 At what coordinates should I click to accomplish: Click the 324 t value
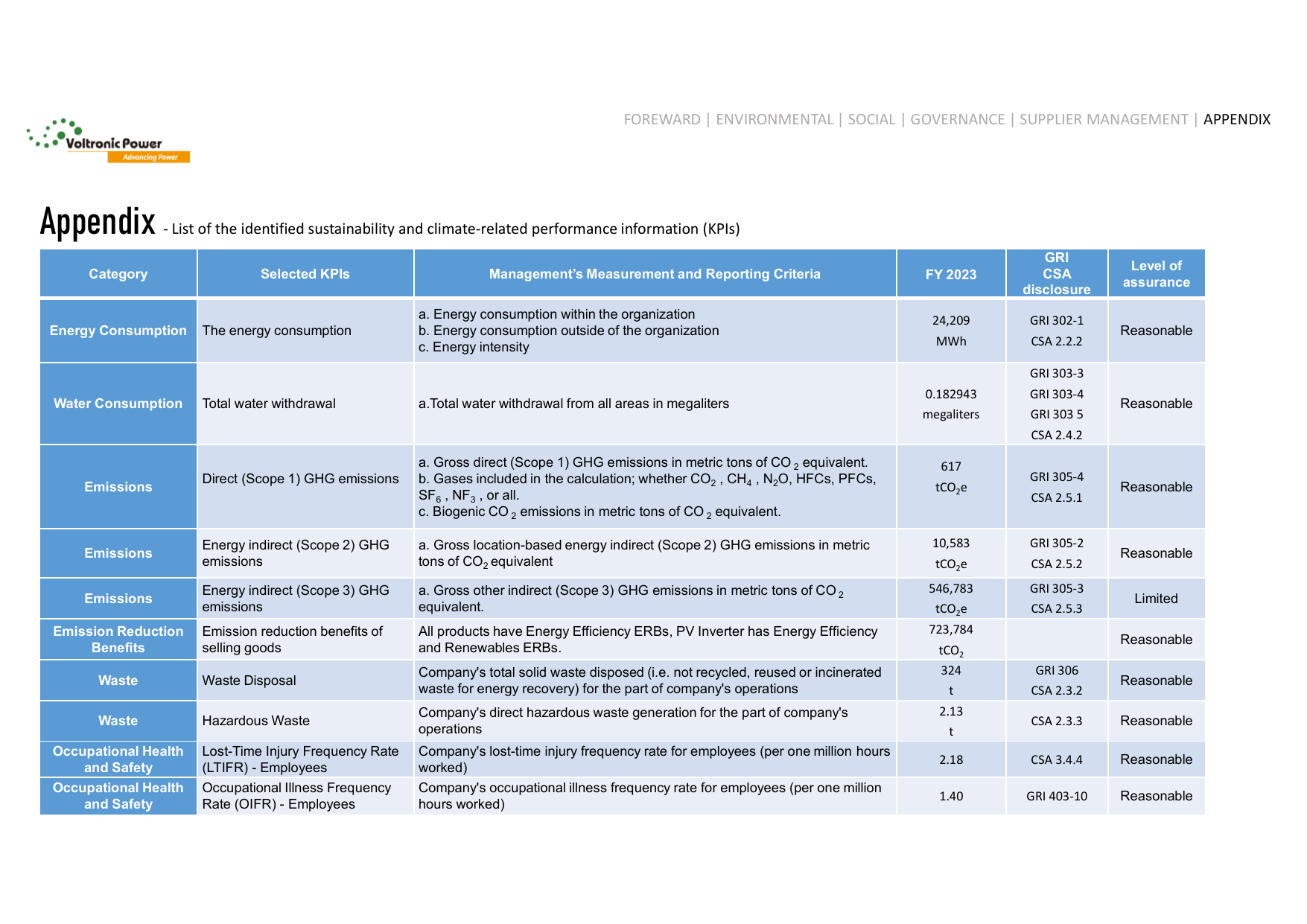coord(951,681)
